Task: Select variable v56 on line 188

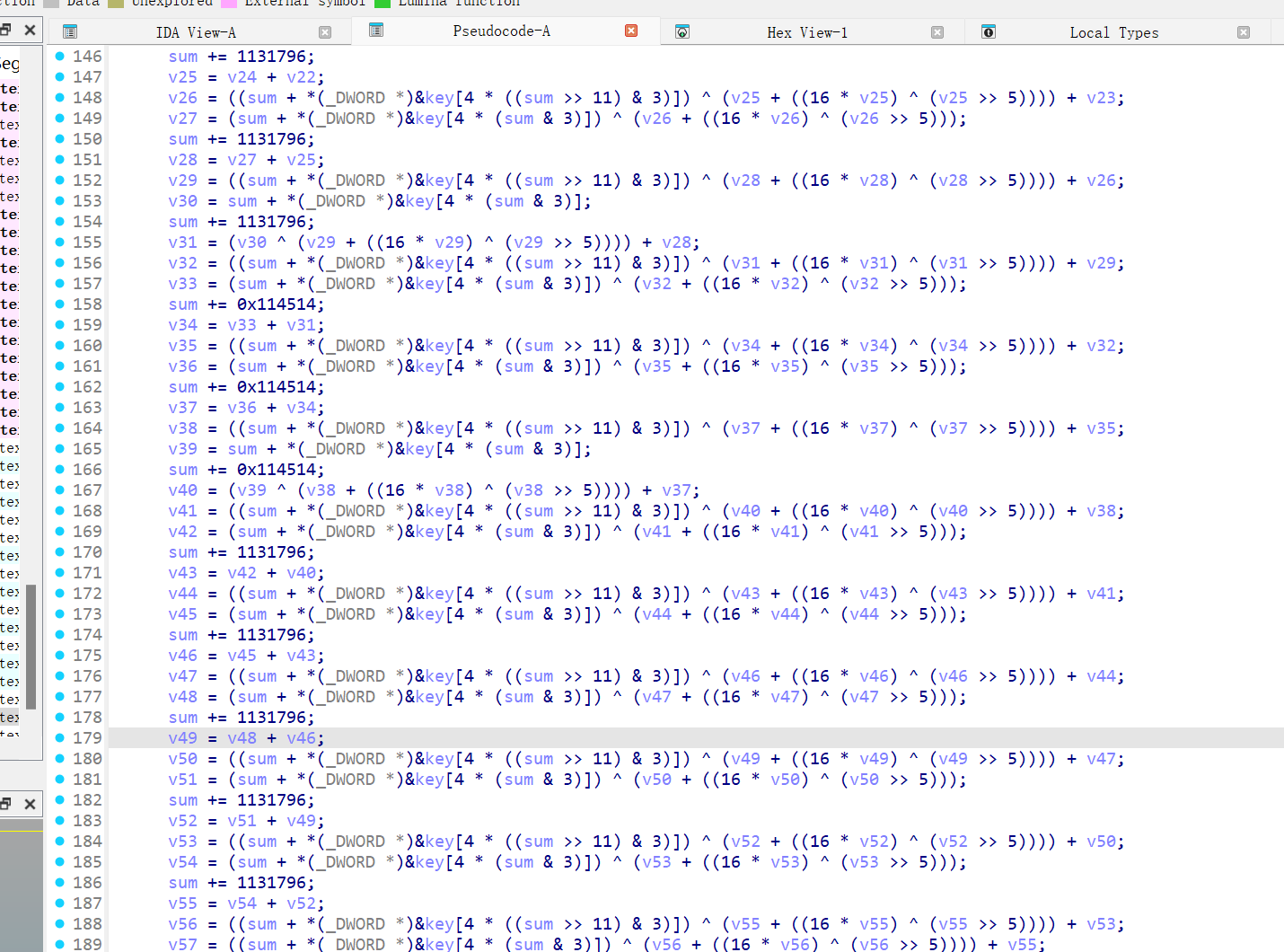Action: click(x=182, y=924)
